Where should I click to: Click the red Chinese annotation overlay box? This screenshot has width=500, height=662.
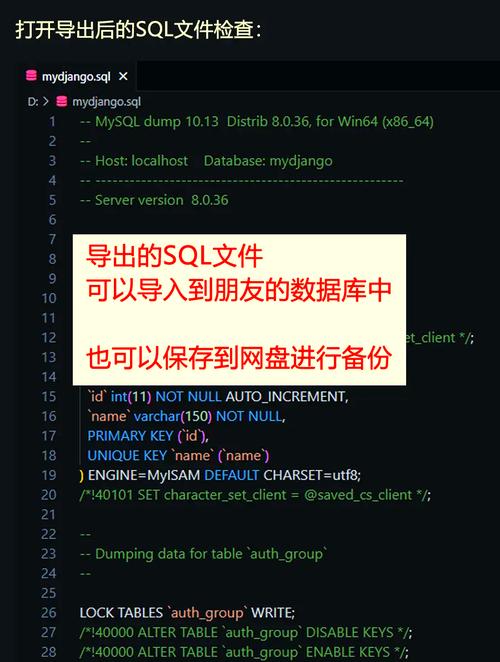coord(239,309)
